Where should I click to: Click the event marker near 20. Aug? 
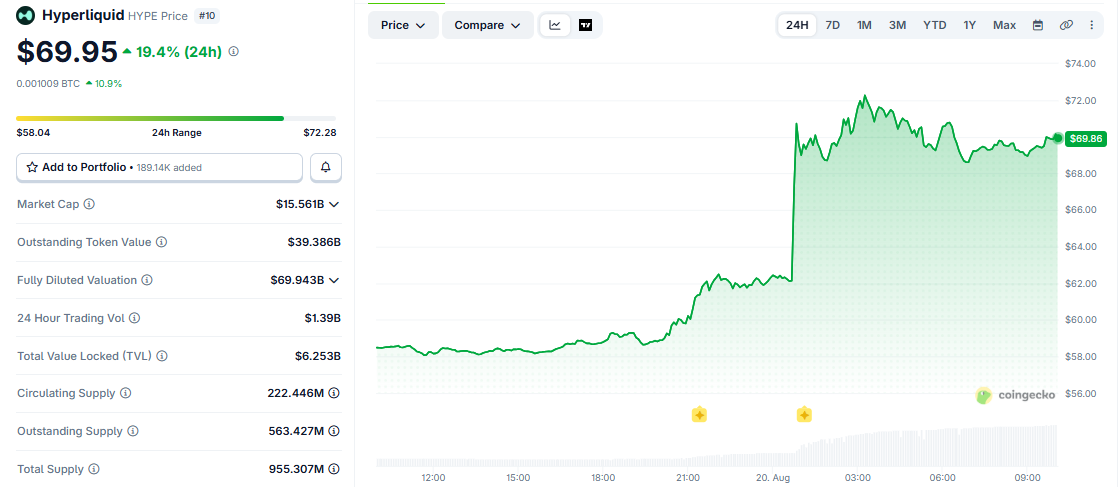click(804, 415)
